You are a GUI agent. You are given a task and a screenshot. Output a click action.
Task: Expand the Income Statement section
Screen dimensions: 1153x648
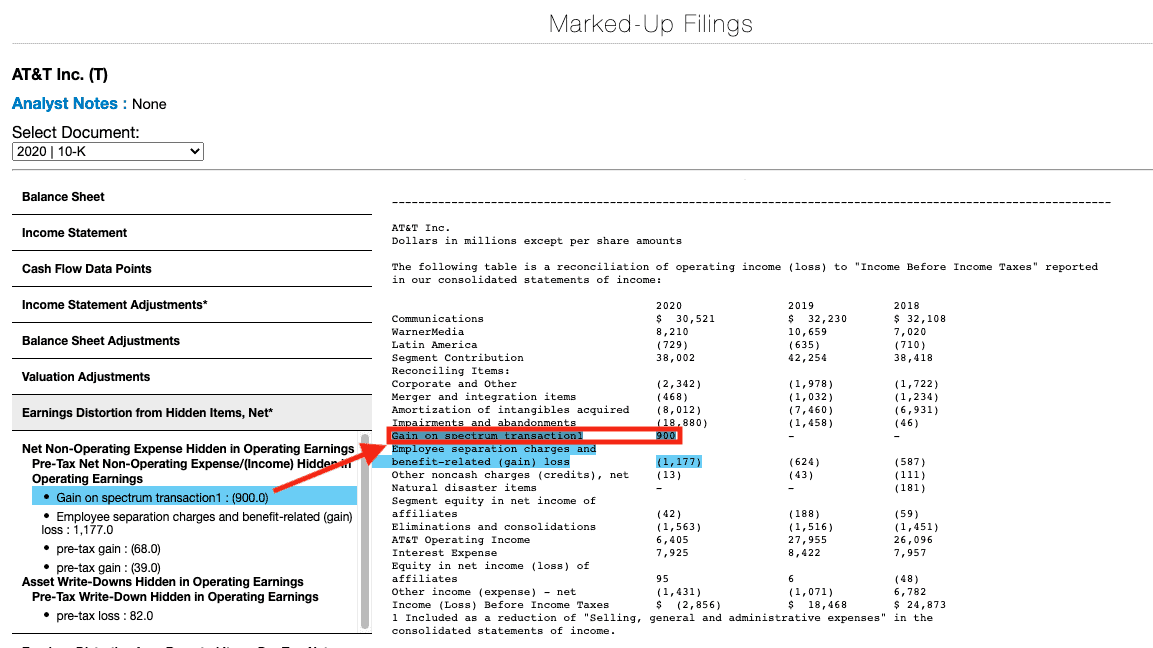tap(192, 233)
